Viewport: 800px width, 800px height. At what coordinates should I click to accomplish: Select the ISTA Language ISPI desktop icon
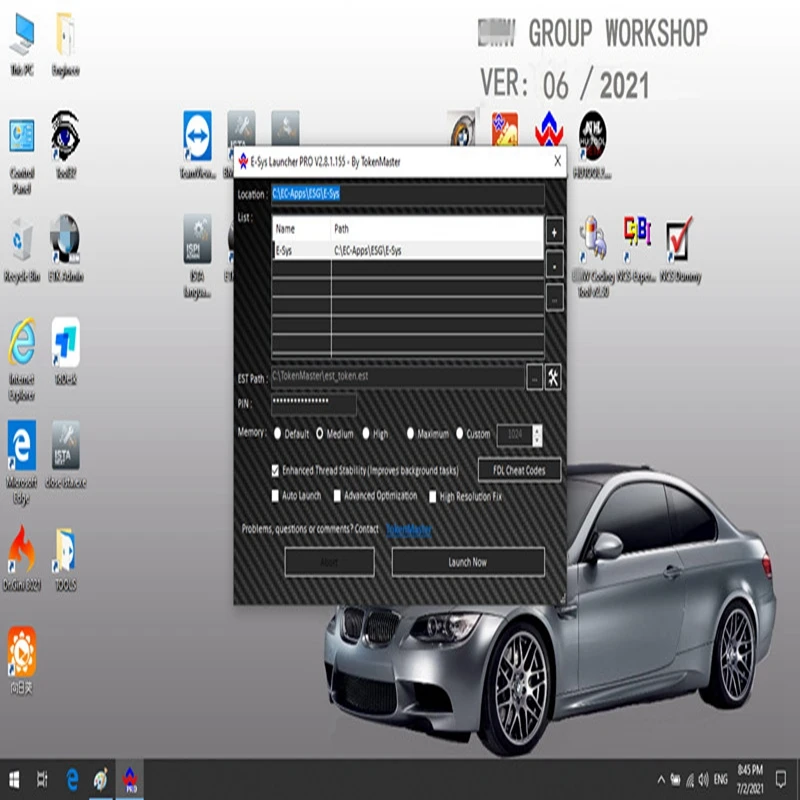197,256
